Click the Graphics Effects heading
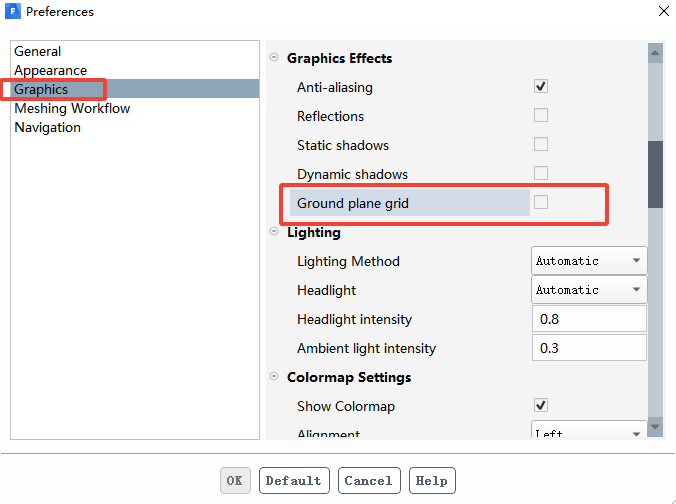 tap(339, 58)
